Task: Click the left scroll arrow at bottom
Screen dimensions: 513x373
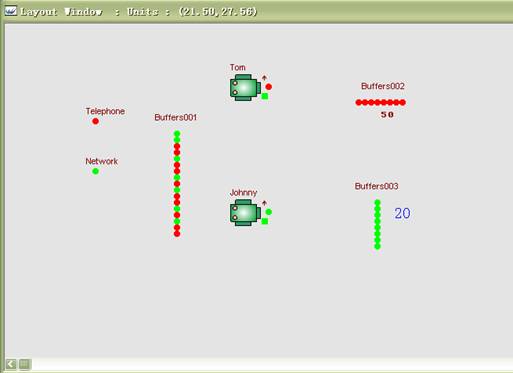Action: (11, 364)
